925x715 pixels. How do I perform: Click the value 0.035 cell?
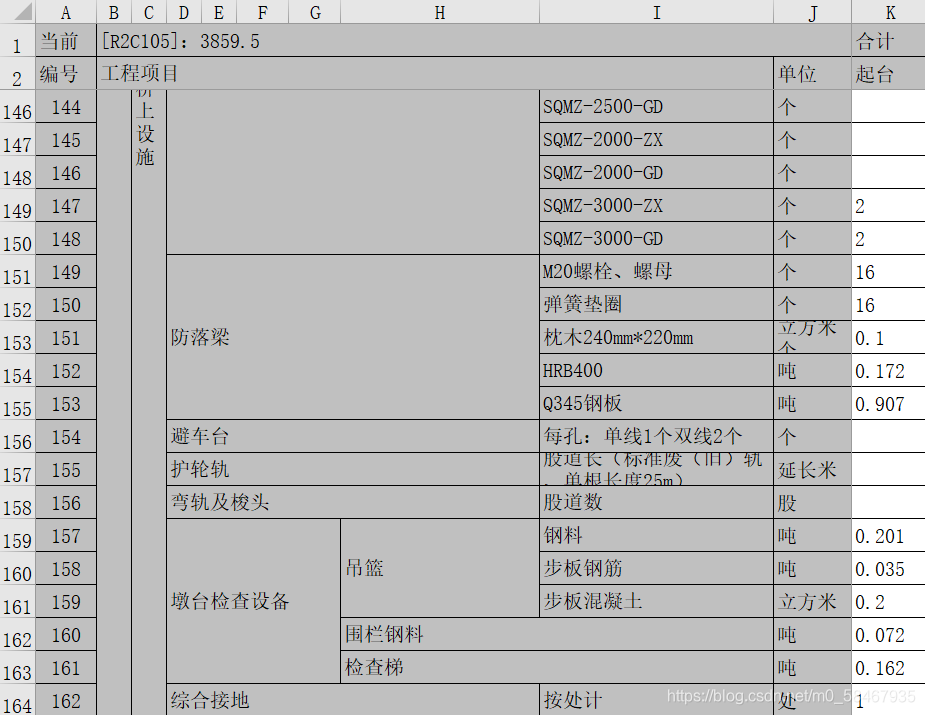(888, 569)
